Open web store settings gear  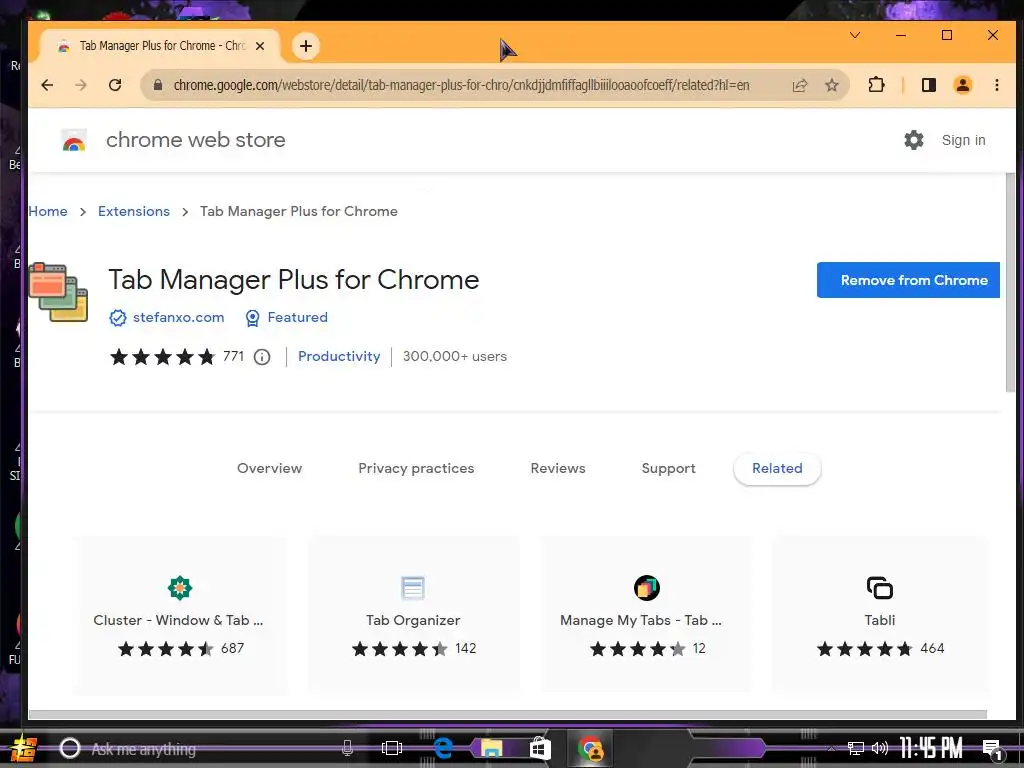coord(914,140)
